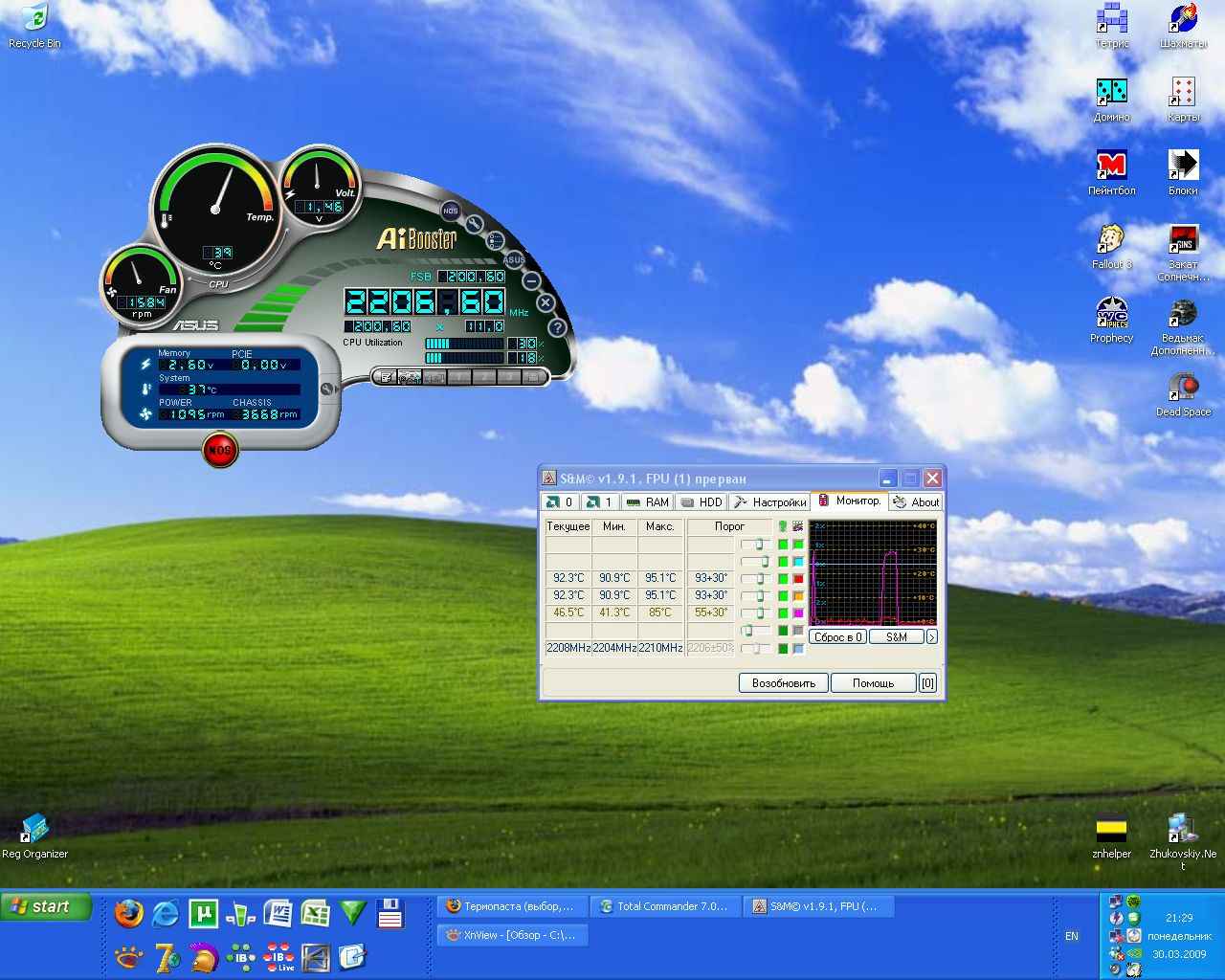Click the first profile button in AiBooster strip

[x=387, y=377]
